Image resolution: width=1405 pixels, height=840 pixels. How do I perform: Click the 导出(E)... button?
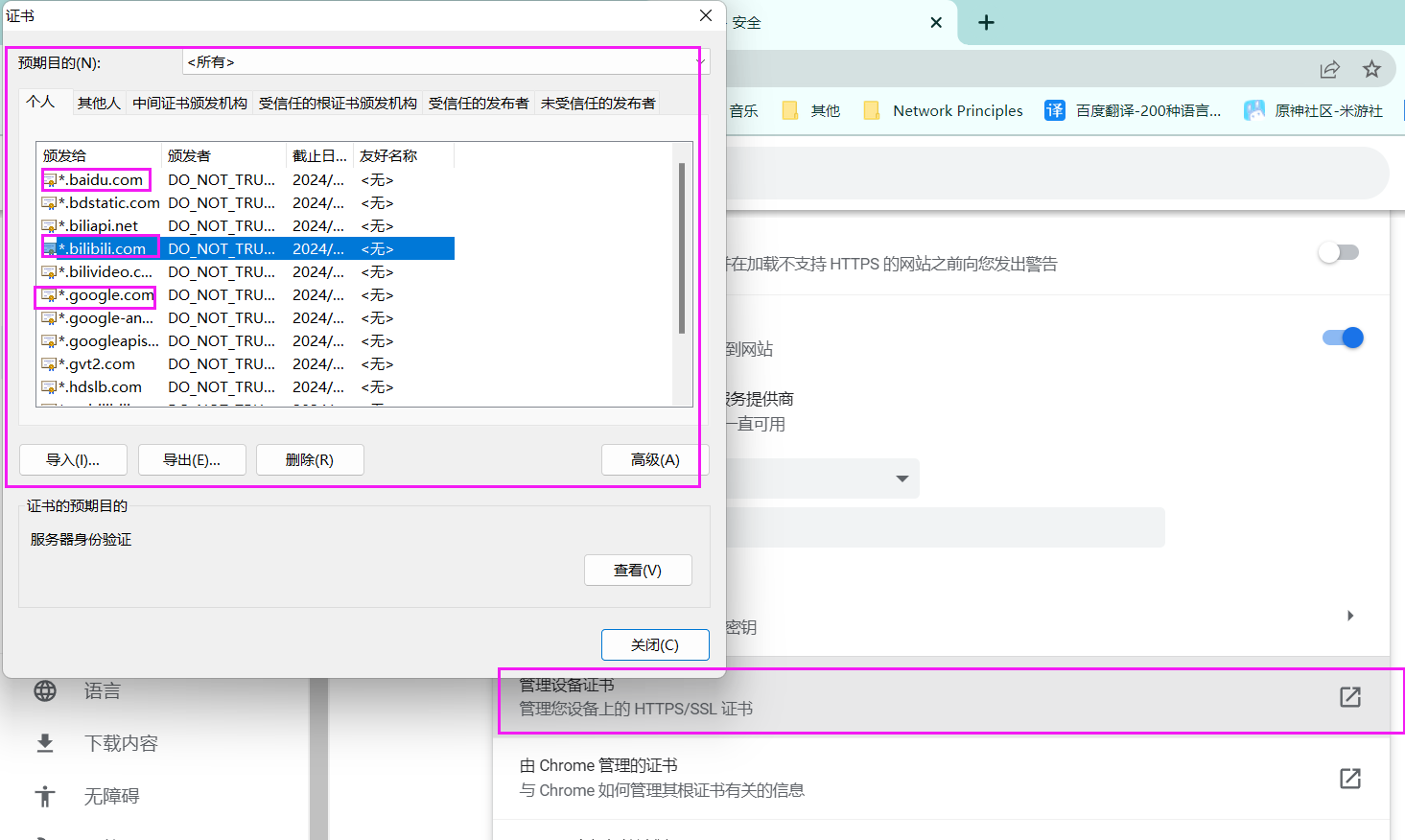click(x=192, y=460)
